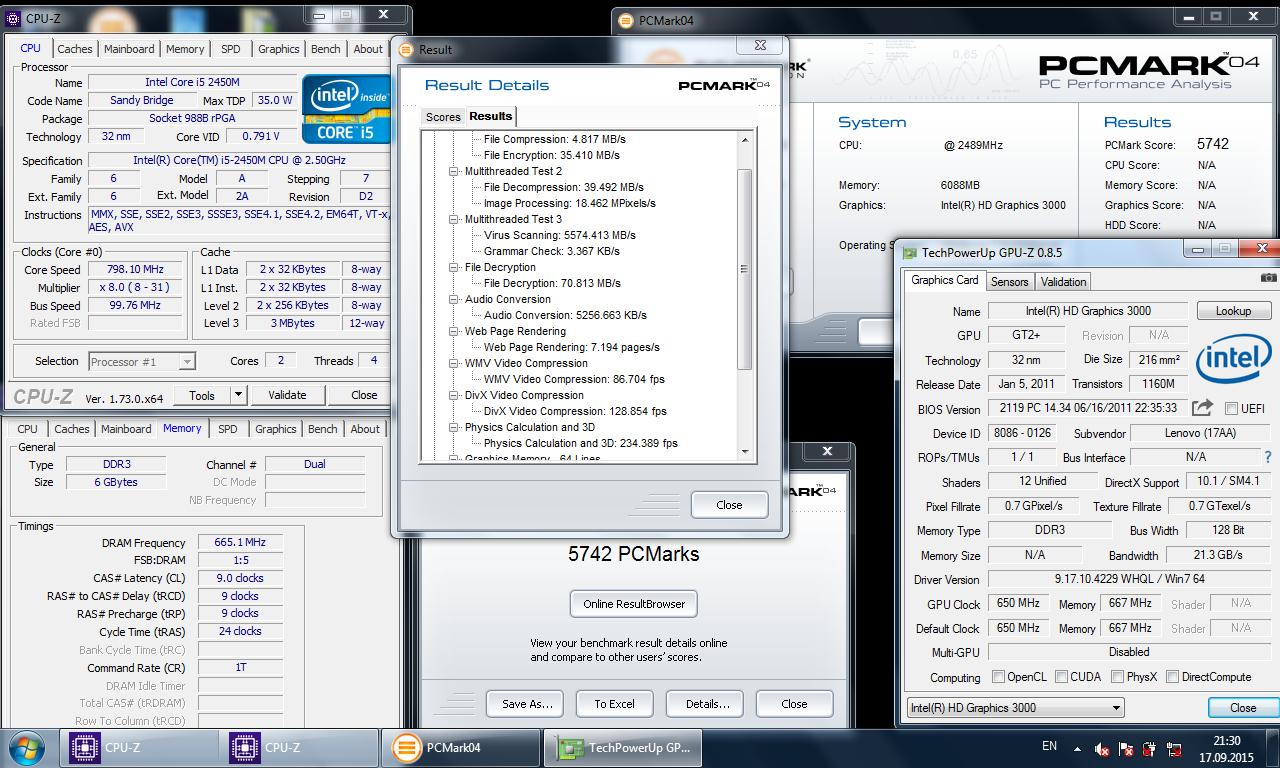Click the muted volume tray icon
Image resolution: width=1280 pixels, height=768 pixels.
point(1101,748)
